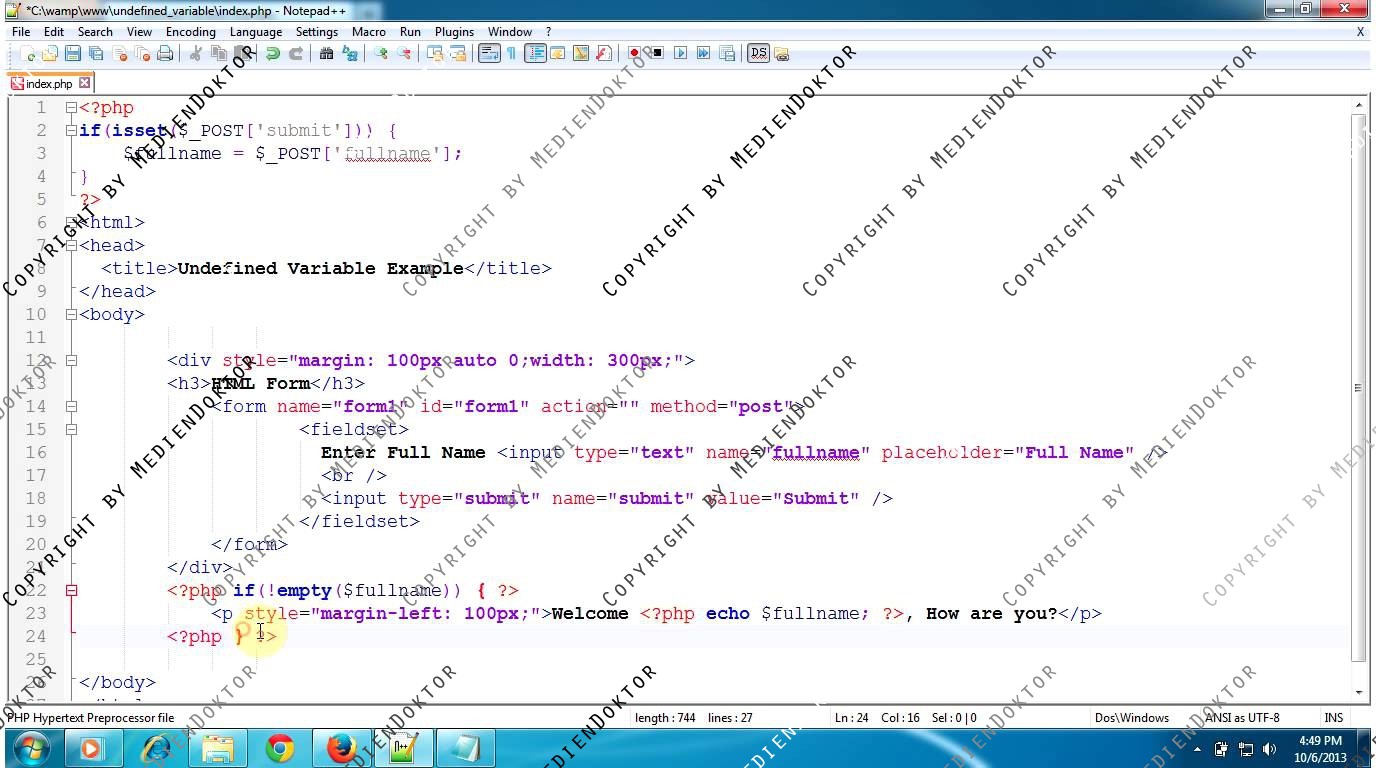Click Run macro multiple times icon

(703, 53)
